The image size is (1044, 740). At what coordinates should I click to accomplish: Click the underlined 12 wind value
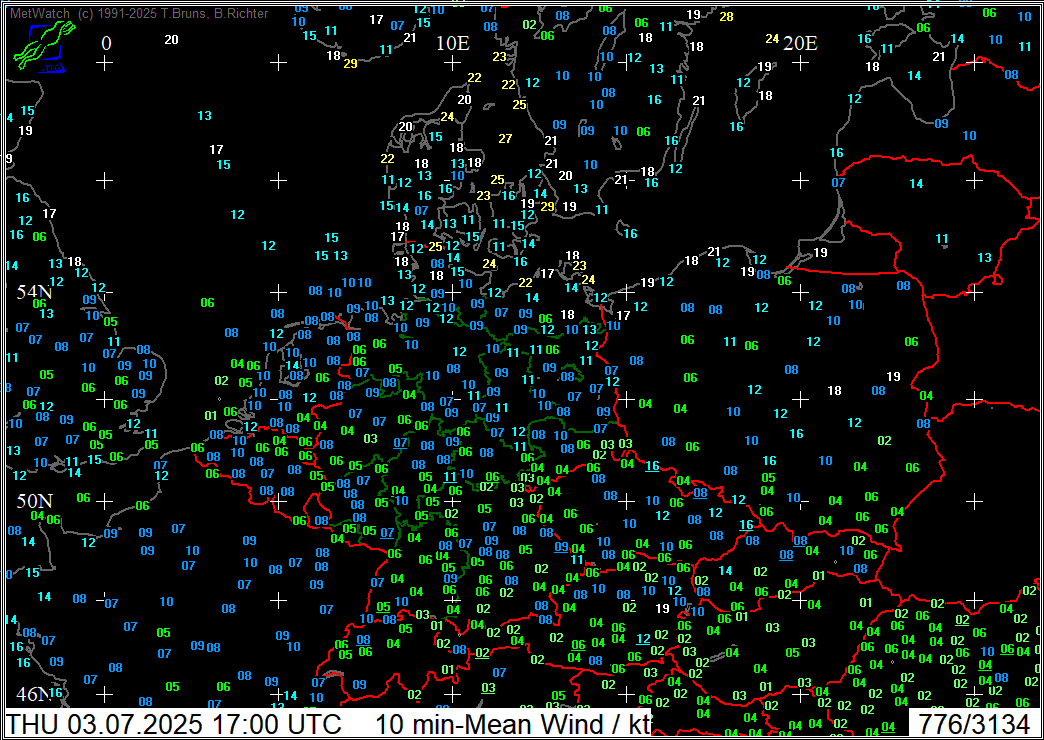tap(643, 639)
